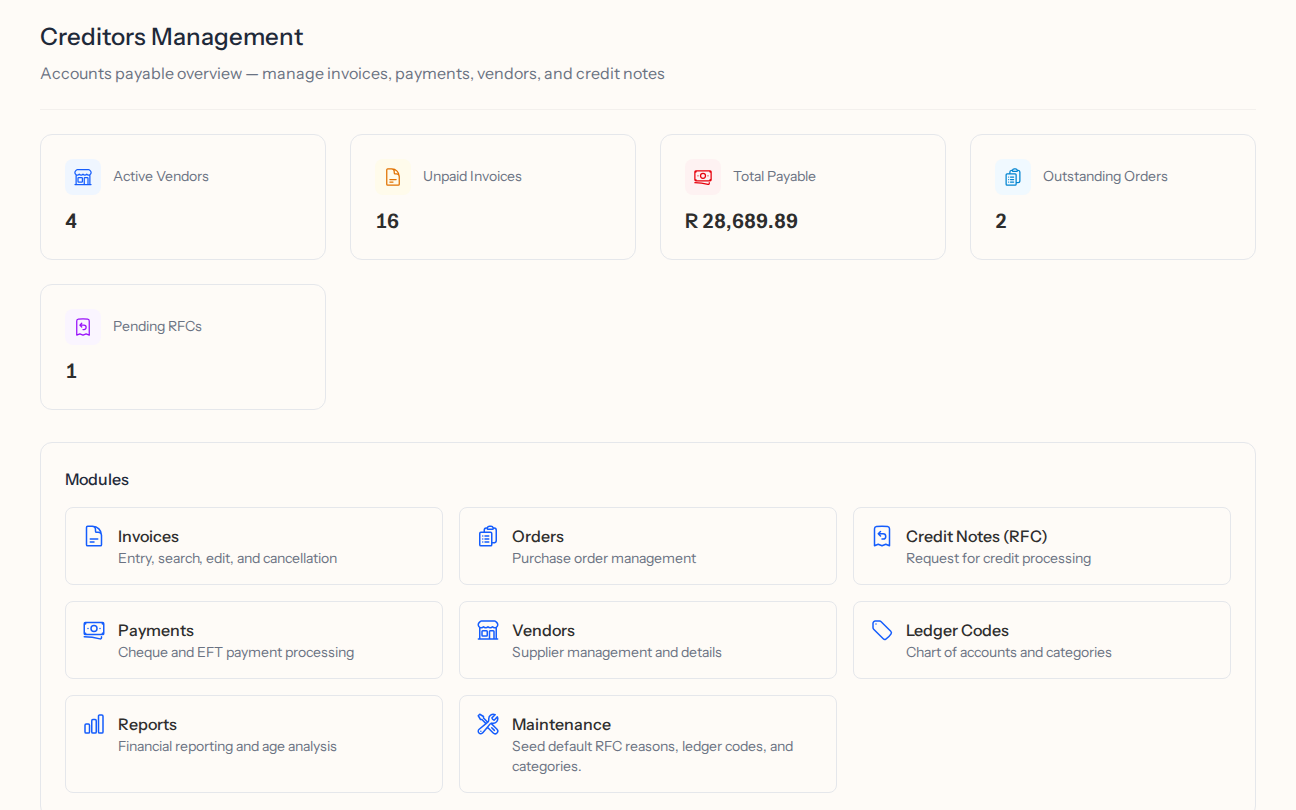Click 'Request for credit processing' description

[x=998, y=559]
